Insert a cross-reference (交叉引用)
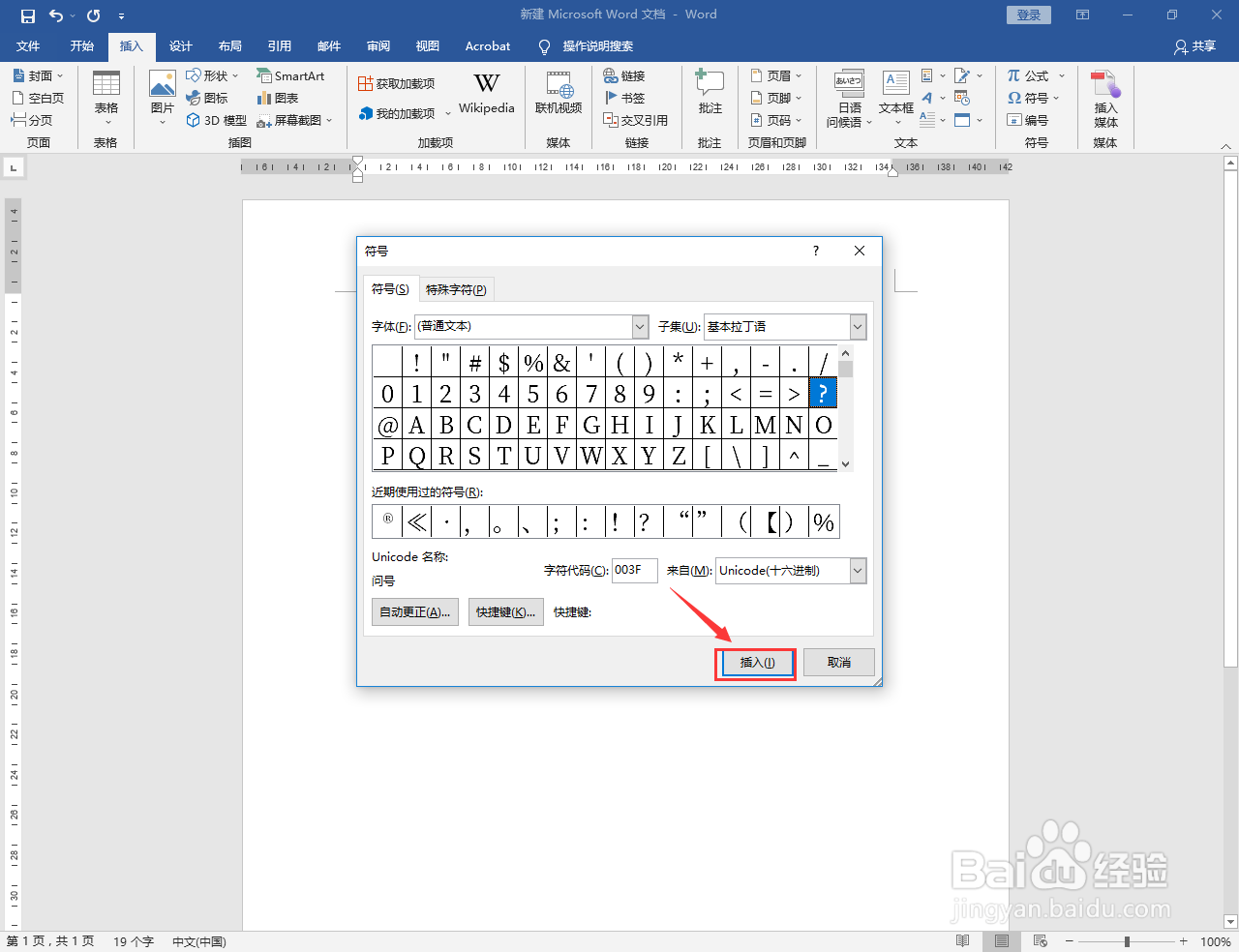This screenshot has height=952, width=1239. tap(636, 120)
